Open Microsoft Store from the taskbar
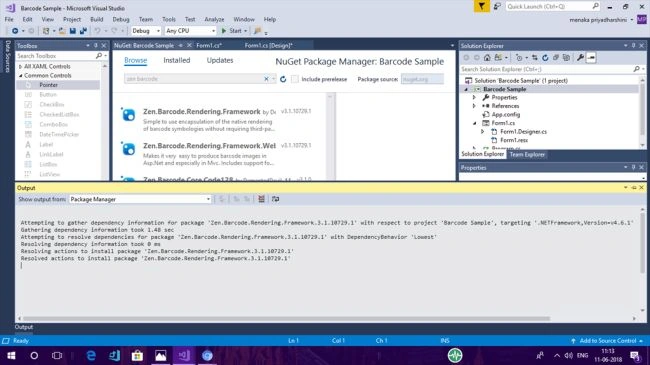 coord(137,355)
